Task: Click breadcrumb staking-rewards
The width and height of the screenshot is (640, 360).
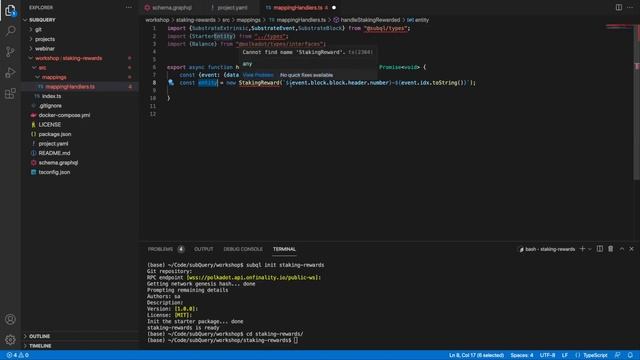Action: pyautogui.click(x=195, y=20)
